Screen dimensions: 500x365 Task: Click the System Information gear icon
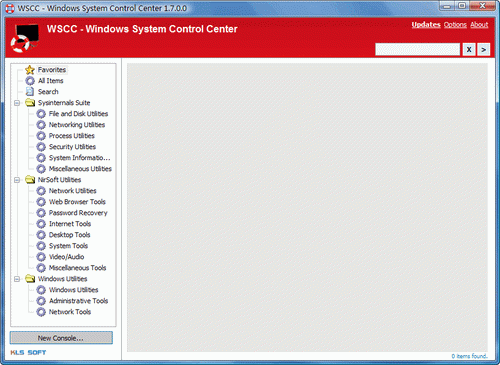(41, 158)
